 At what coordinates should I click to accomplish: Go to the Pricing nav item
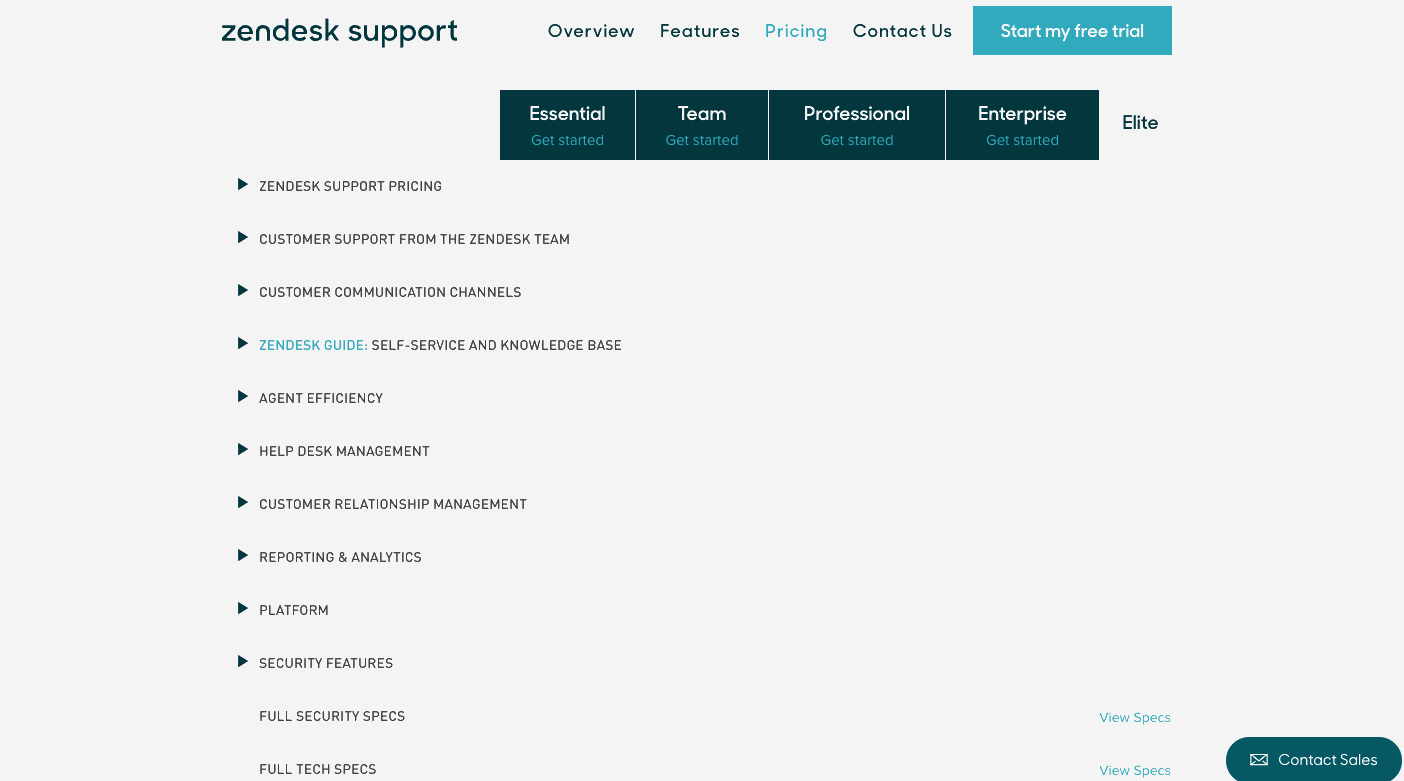796,31
